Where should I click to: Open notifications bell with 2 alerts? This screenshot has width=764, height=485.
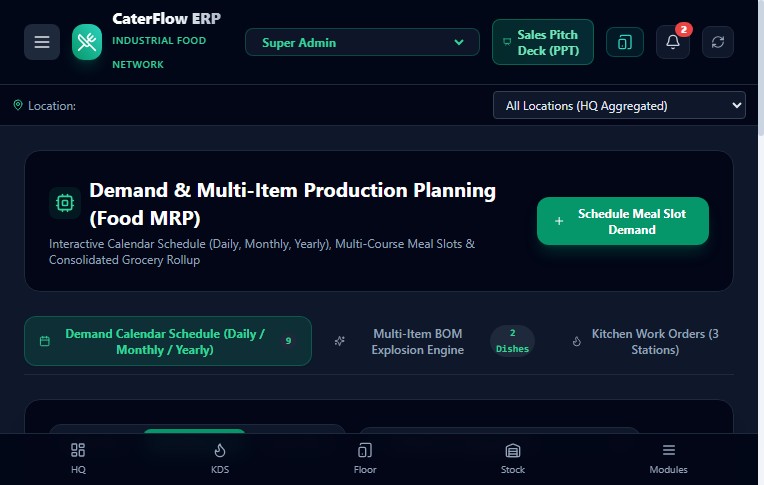[x=673, y=42]
